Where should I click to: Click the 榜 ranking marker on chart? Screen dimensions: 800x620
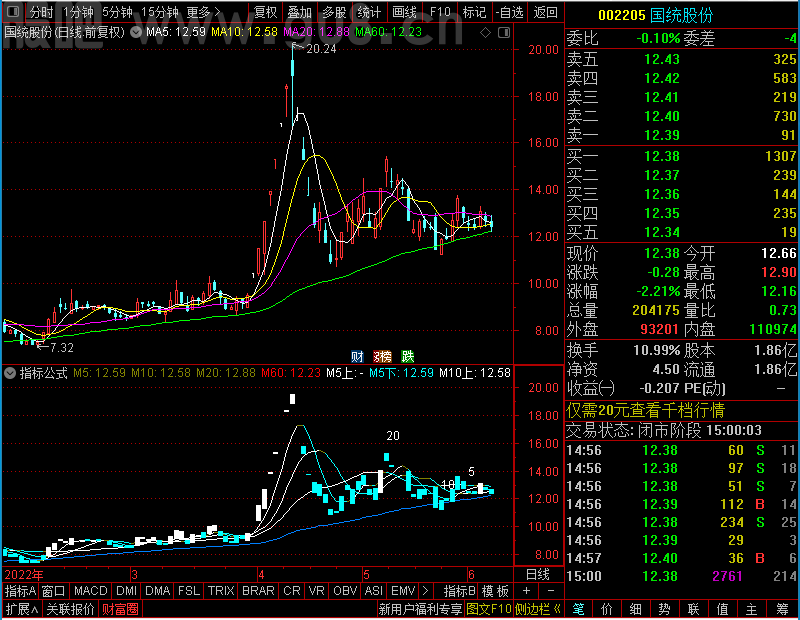(x=382, y=356)
